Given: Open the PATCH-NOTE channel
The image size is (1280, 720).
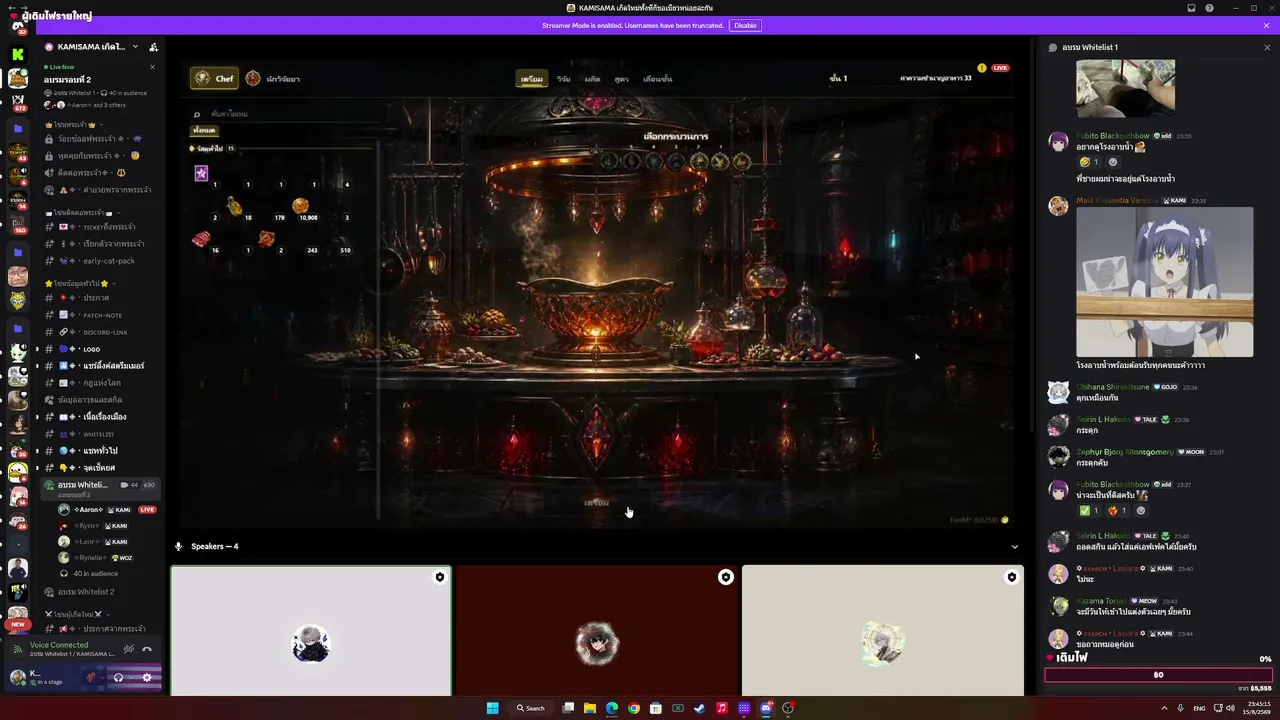Looking at the screenshot, I should (x=100, y=315).
